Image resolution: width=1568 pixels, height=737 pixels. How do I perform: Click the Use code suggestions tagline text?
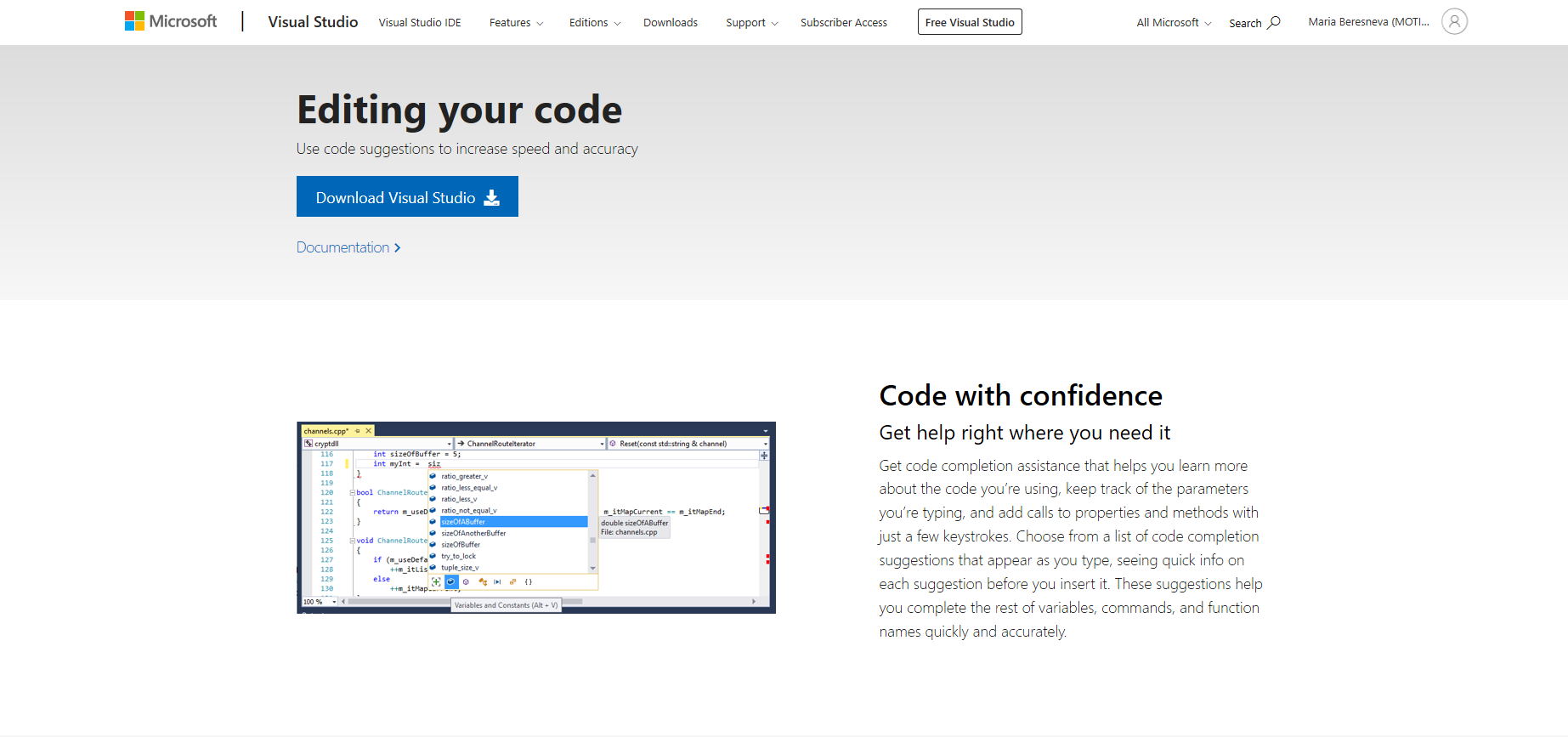(467, 149)
